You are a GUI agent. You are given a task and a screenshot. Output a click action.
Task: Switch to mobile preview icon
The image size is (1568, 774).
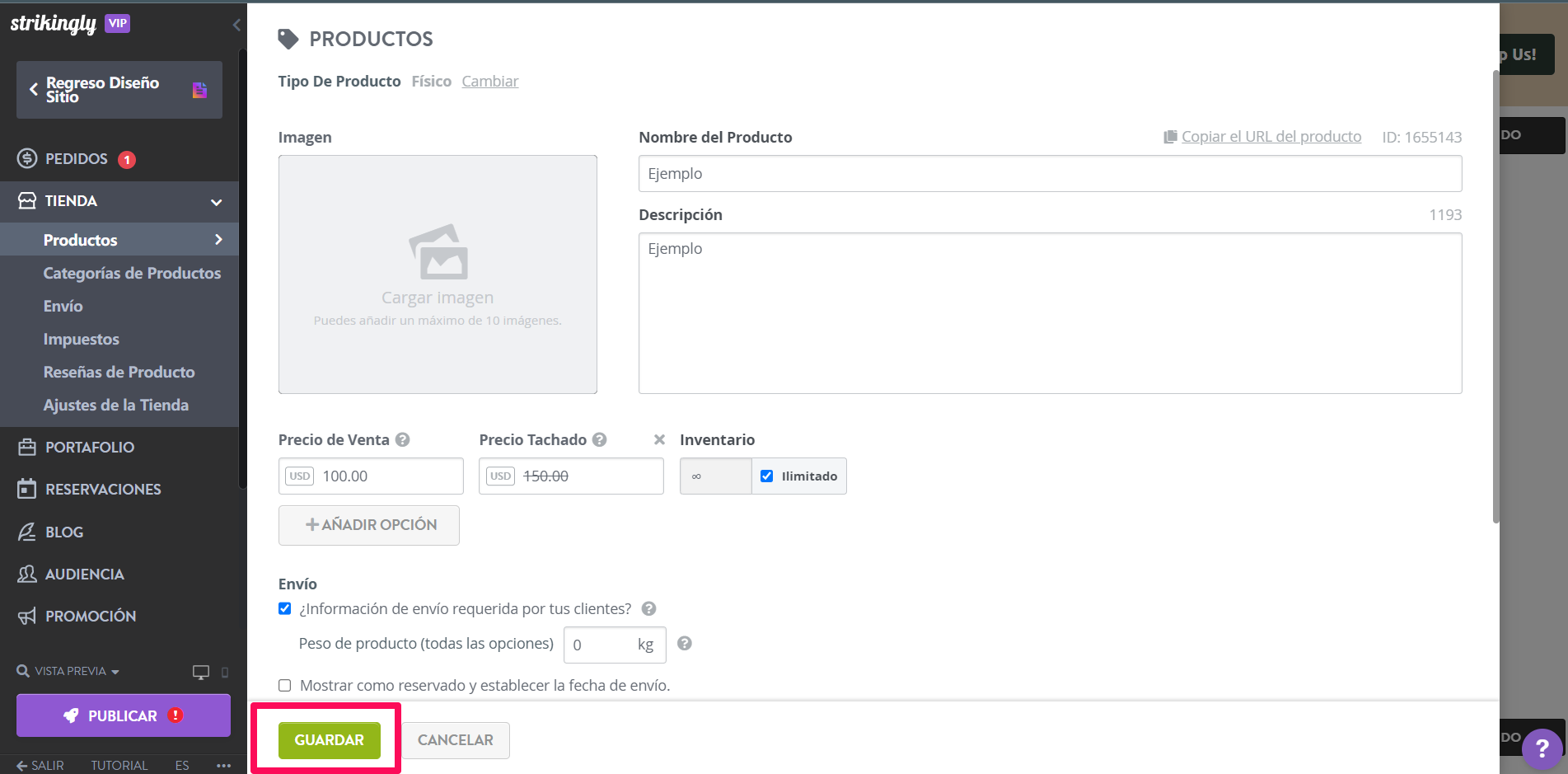click(x=225, y=672)
